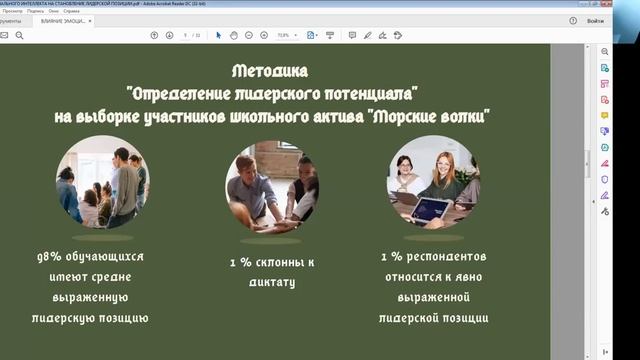Zoom in with the plus button
The image size is (640, 360).
[x=264, y=36]
